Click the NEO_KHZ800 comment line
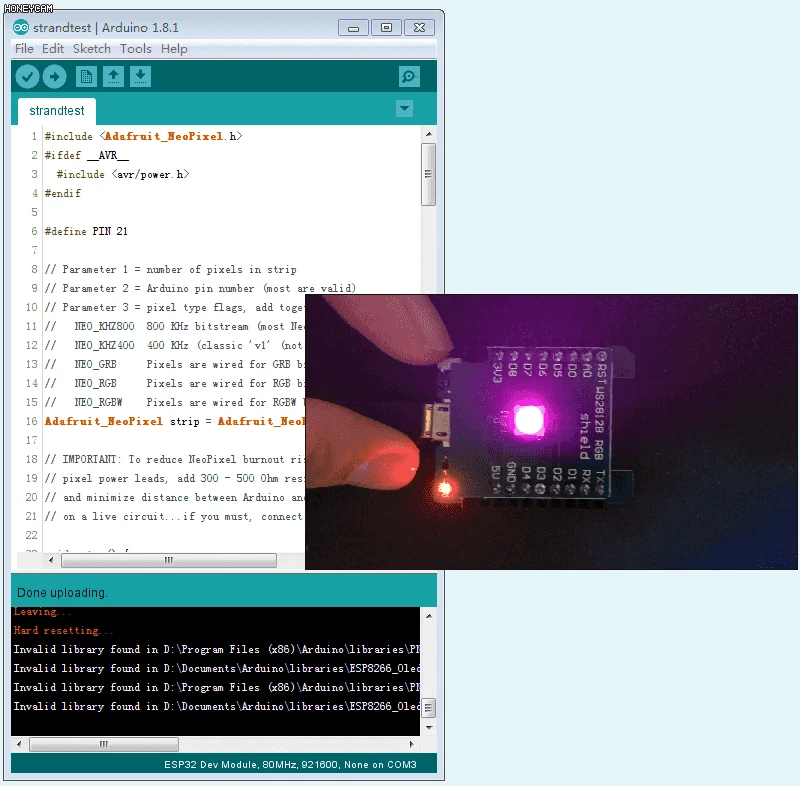 coord(174,326)
